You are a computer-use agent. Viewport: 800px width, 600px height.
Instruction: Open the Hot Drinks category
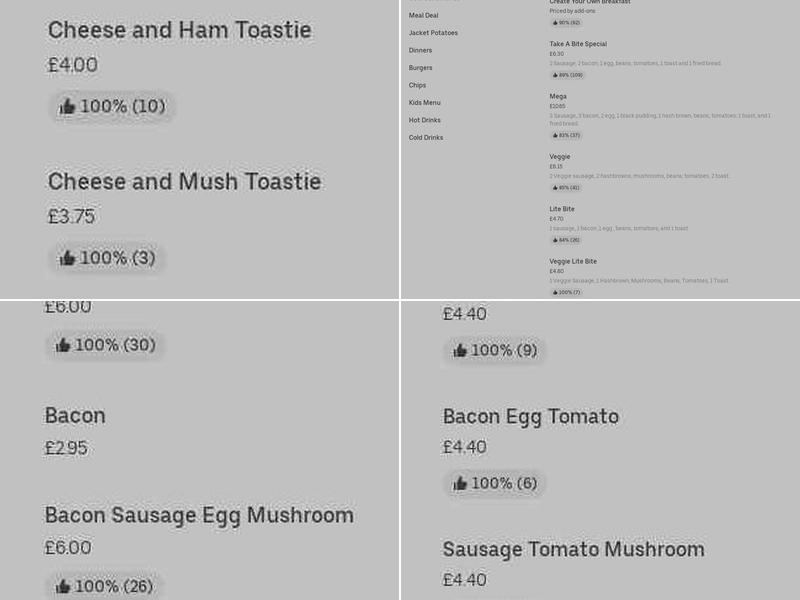(x=424, y=120)
